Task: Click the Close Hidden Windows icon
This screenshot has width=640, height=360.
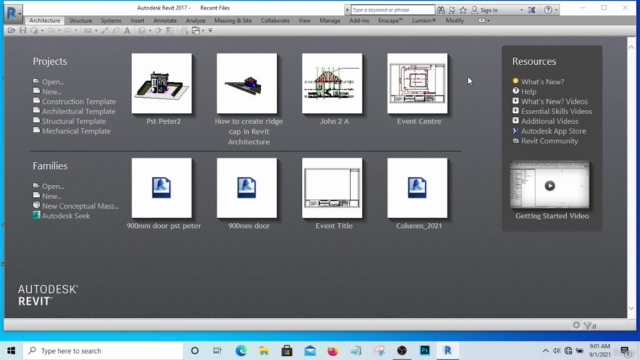Action: point(184,31)
